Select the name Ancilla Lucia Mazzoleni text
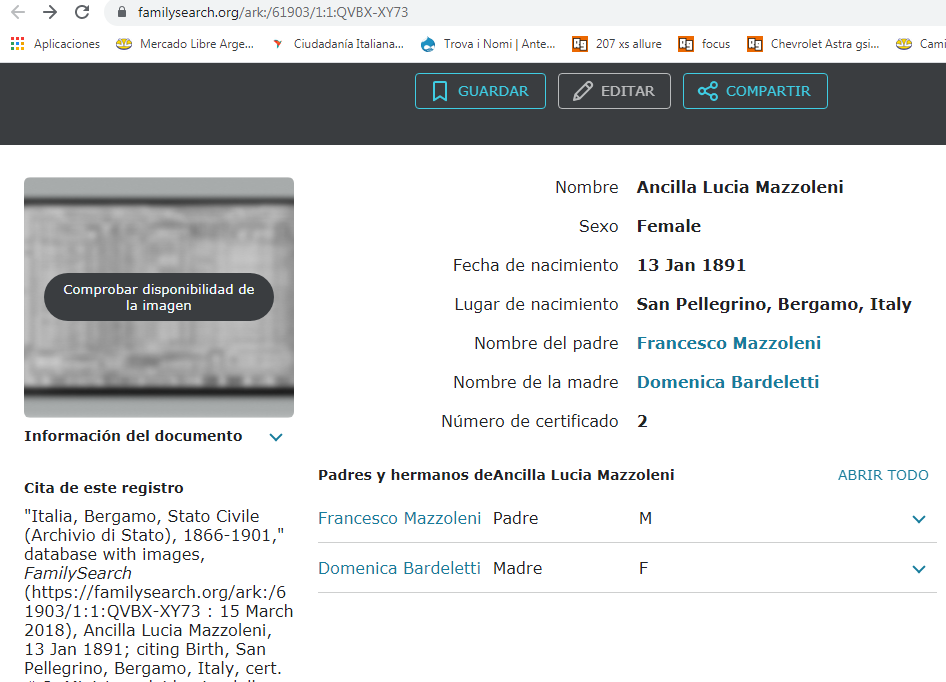 [x=740, y=187]
